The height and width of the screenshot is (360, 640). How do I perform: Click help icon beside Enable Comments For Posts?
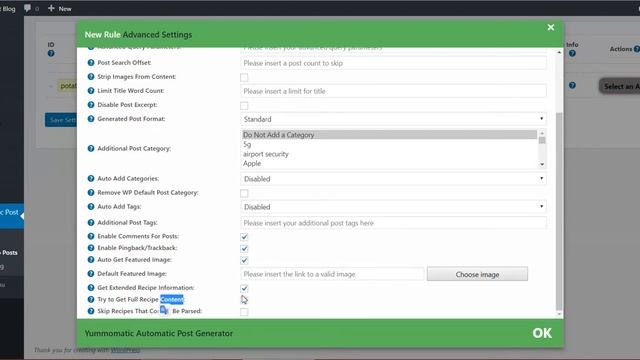click(x=91, y=236)
